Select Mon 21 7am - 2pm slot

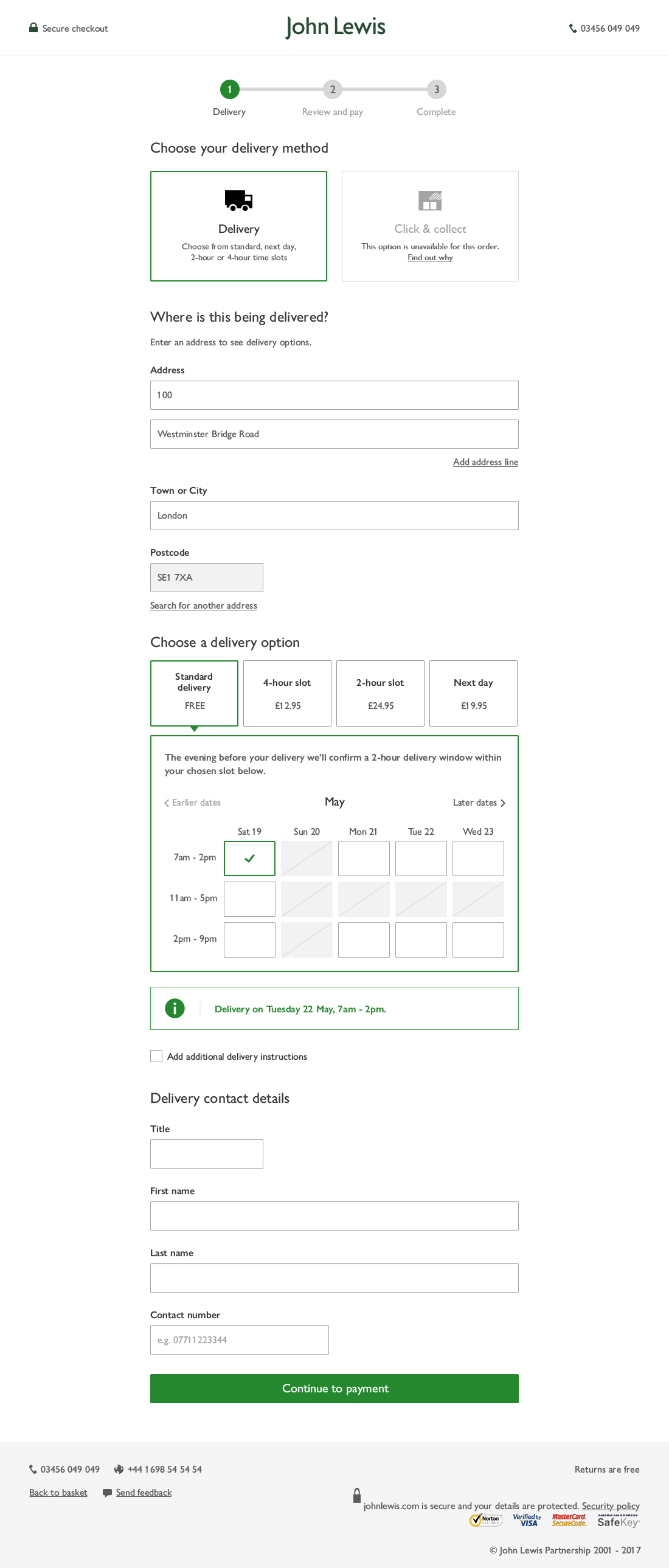coord(364,858)
